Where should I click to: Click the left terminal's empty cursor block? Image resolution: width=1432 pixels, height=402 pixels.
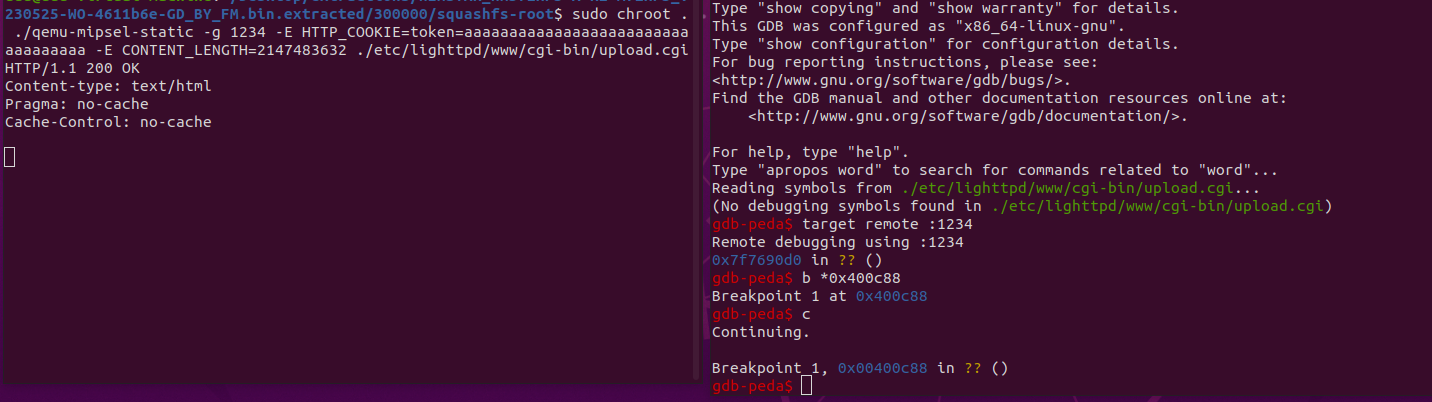[x=10, y=157]
